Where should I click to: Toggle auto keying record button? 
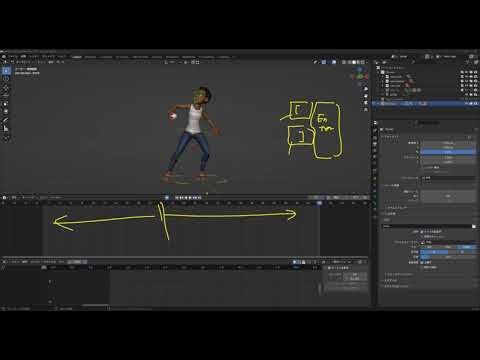tap(167, 198)
